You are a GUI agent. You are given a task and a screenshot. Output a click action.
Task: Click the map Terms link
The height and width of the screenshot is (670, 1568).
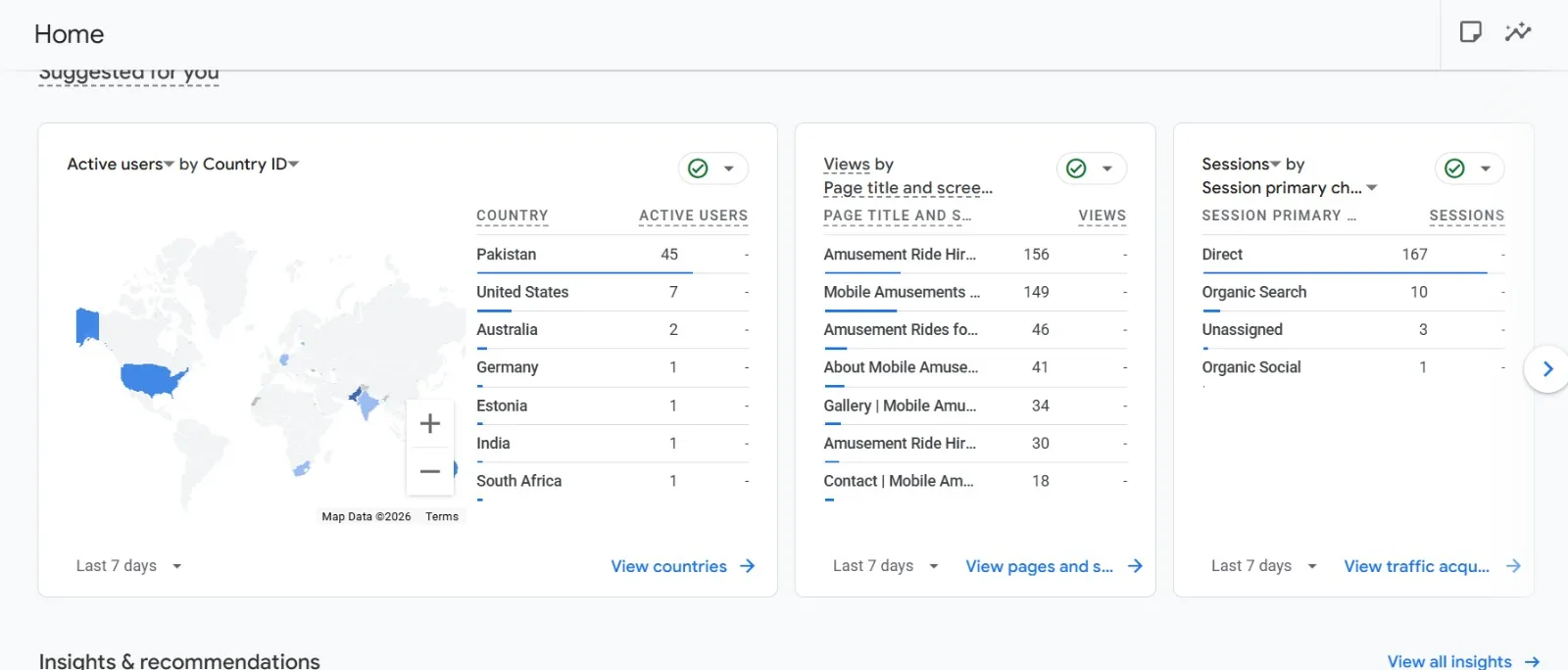442,517
